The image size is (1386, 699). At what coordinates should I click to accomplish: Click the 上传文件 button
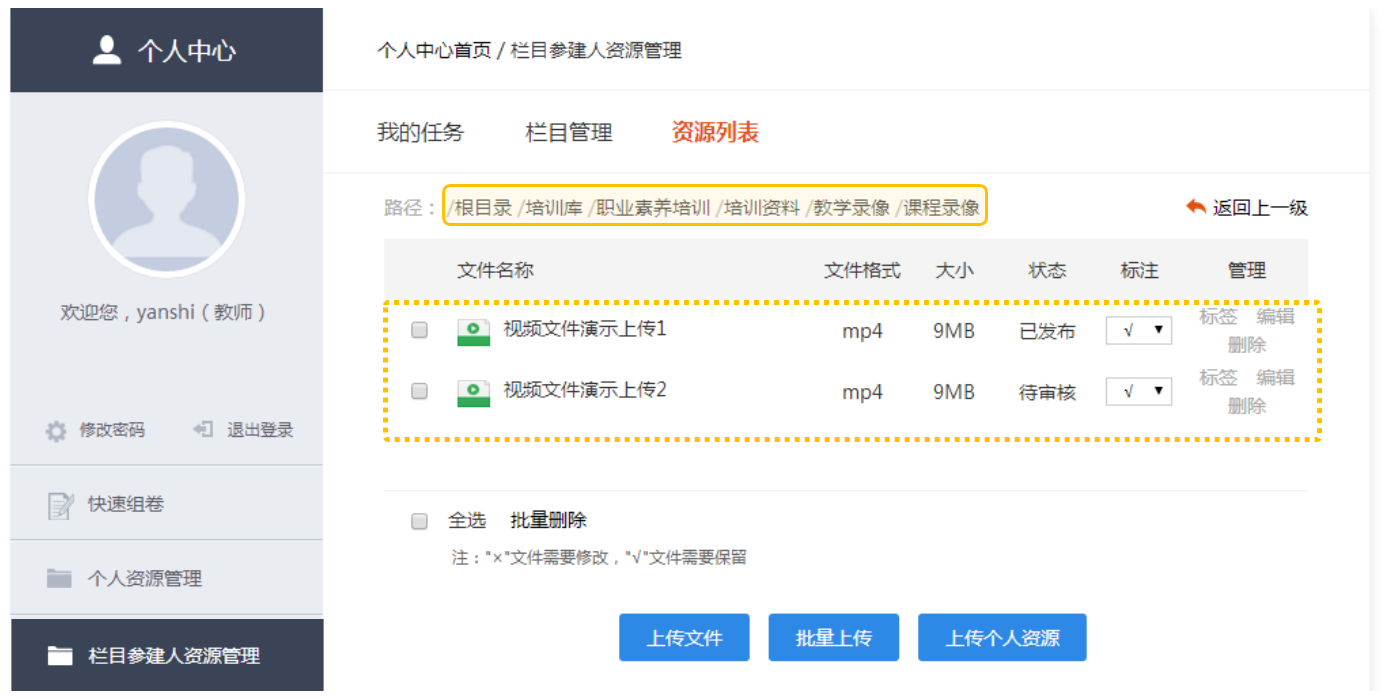tap(684, 638)
